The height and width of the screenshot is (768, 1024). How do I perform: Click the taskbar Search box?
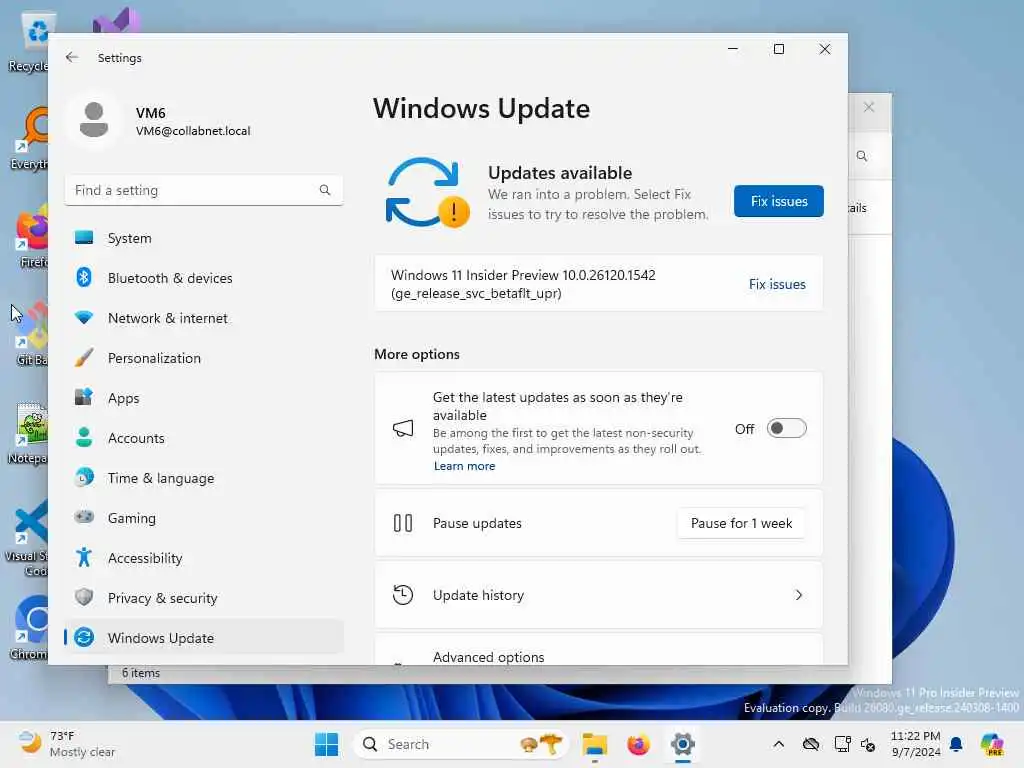(461, 744)
